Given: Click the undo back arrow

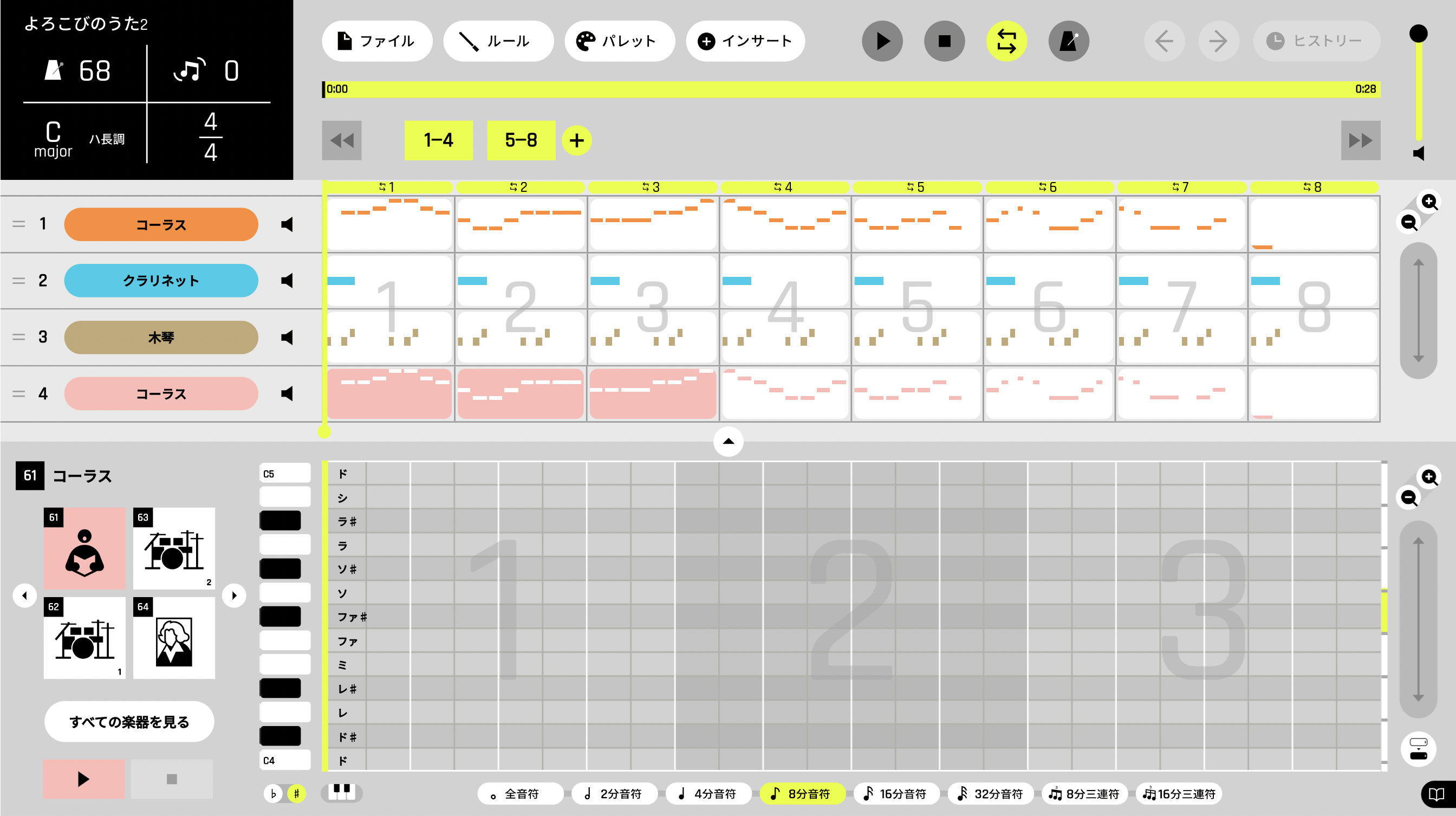Looking at the screenshot, I should point(1165,41).
